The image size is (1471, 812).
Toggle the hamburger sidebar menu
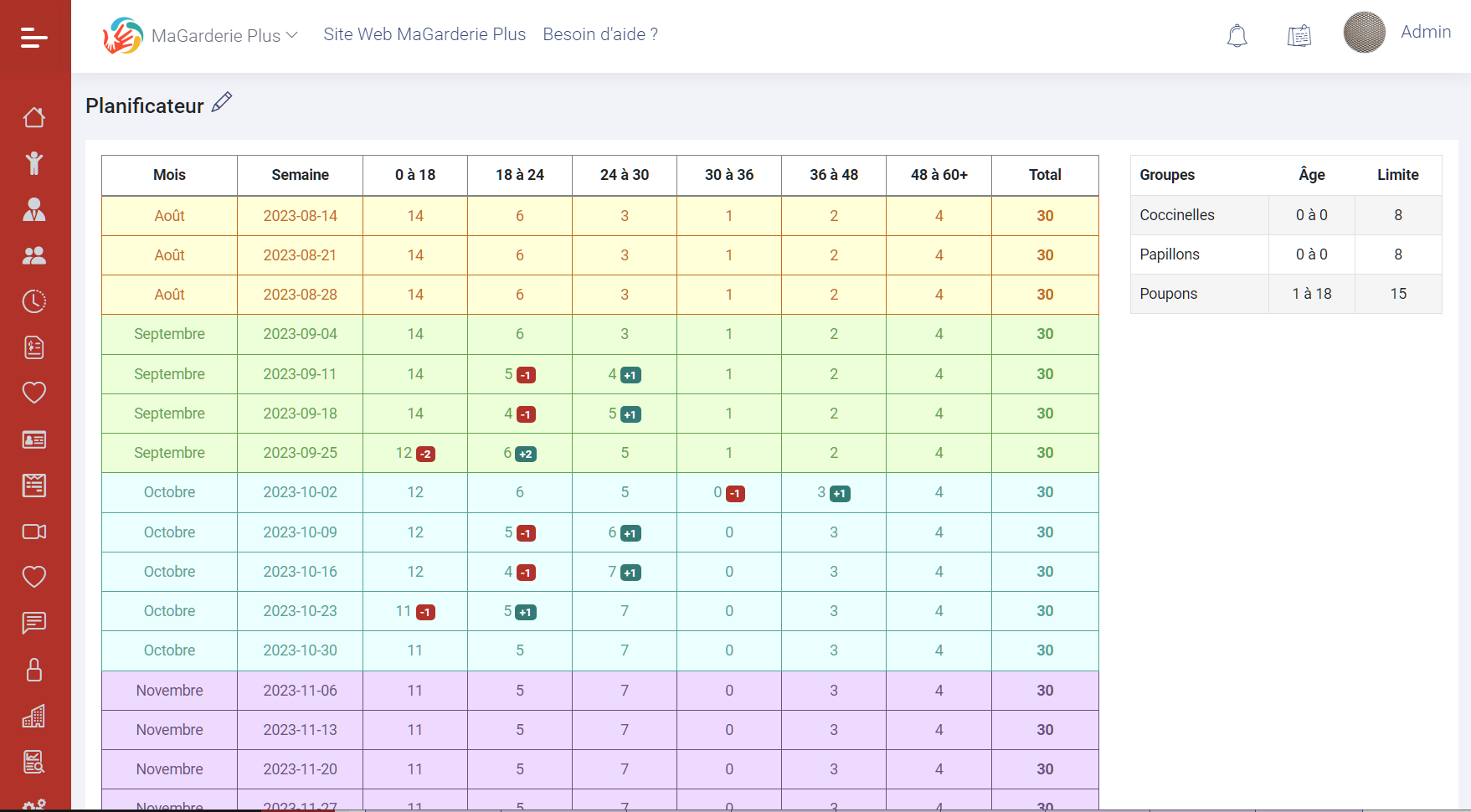point(34,38)
